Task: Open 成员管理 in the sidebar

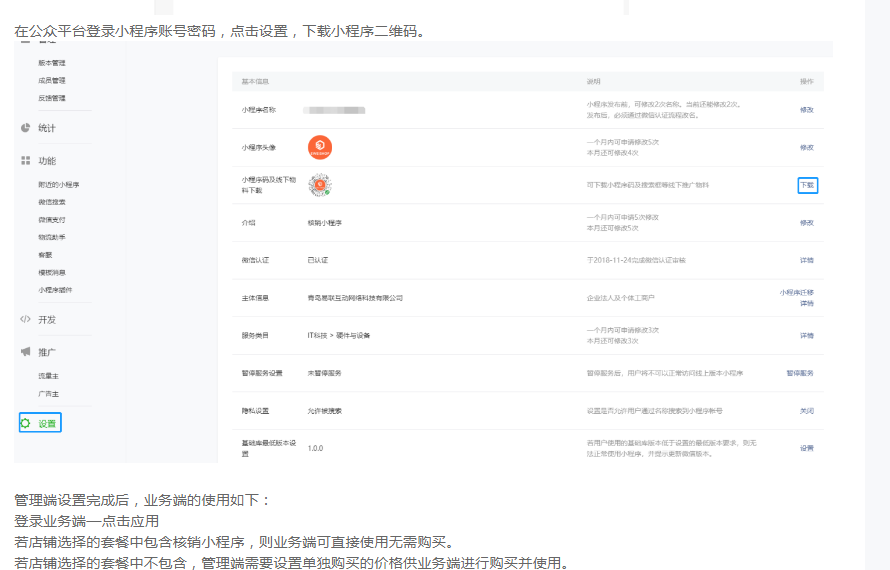Action: click(52, 80)
